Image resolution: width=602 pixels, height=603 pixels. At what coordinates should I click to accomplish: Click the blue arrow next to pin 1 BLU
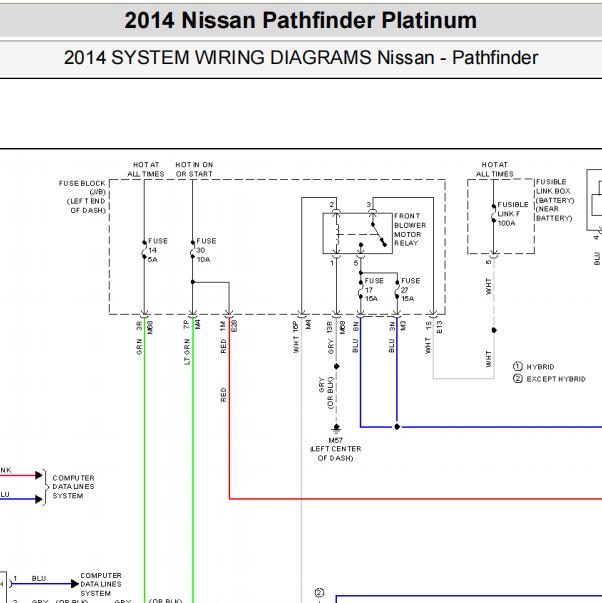point(75,584)
